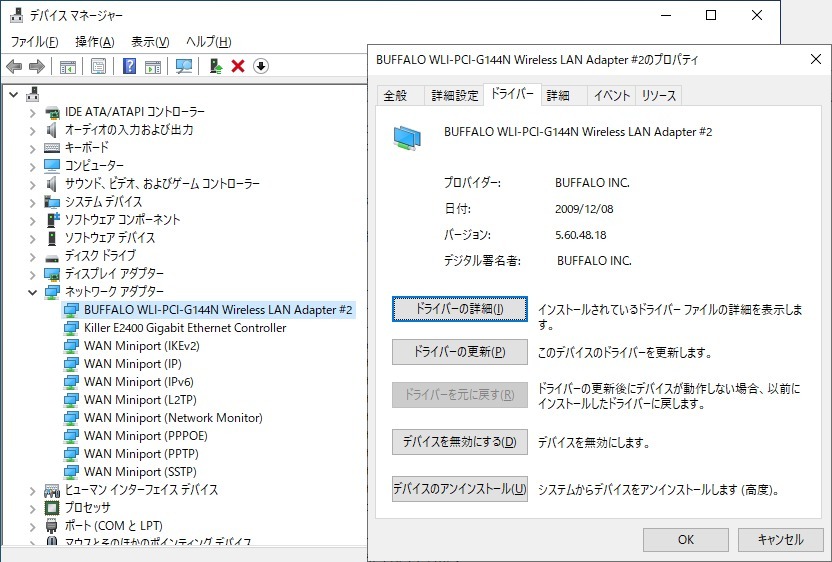Open the ファイル(F) menu
This screenshot has height=562, width=832.
tap(34, 42)
